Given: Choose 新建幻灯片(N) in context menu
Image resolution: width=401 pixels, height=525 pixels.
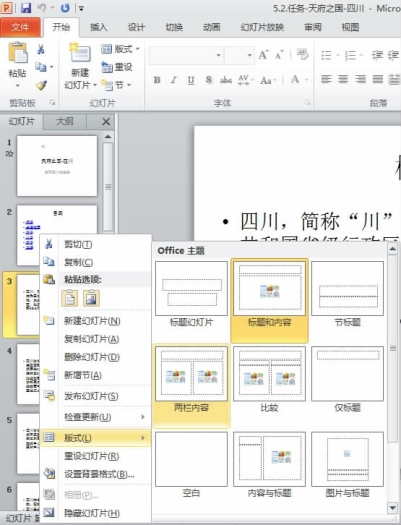Looking at the screenshot, I should [x=95, y=321].
